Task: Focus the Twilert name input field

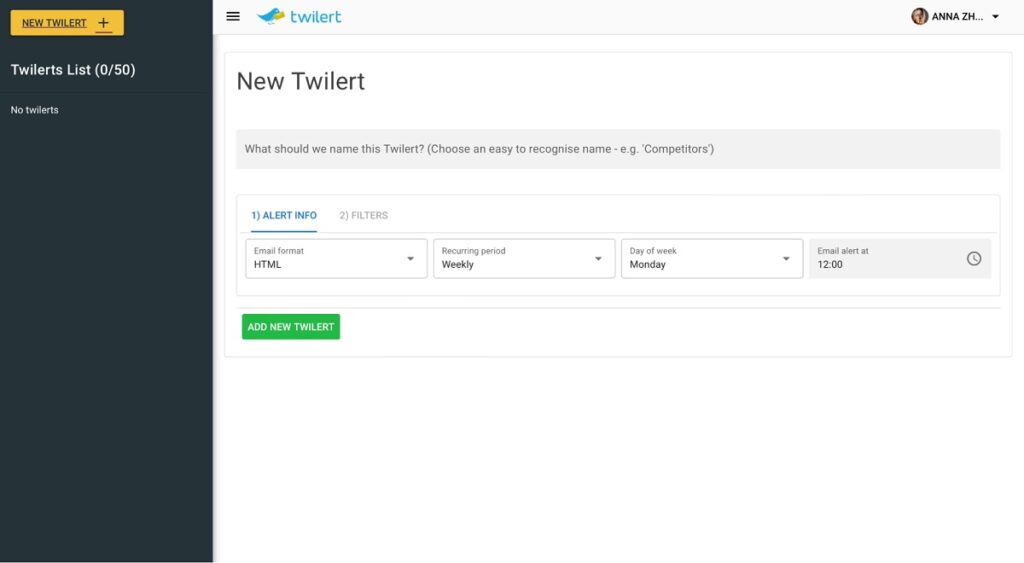Action: pyautogui.click(x=617, y=149)
